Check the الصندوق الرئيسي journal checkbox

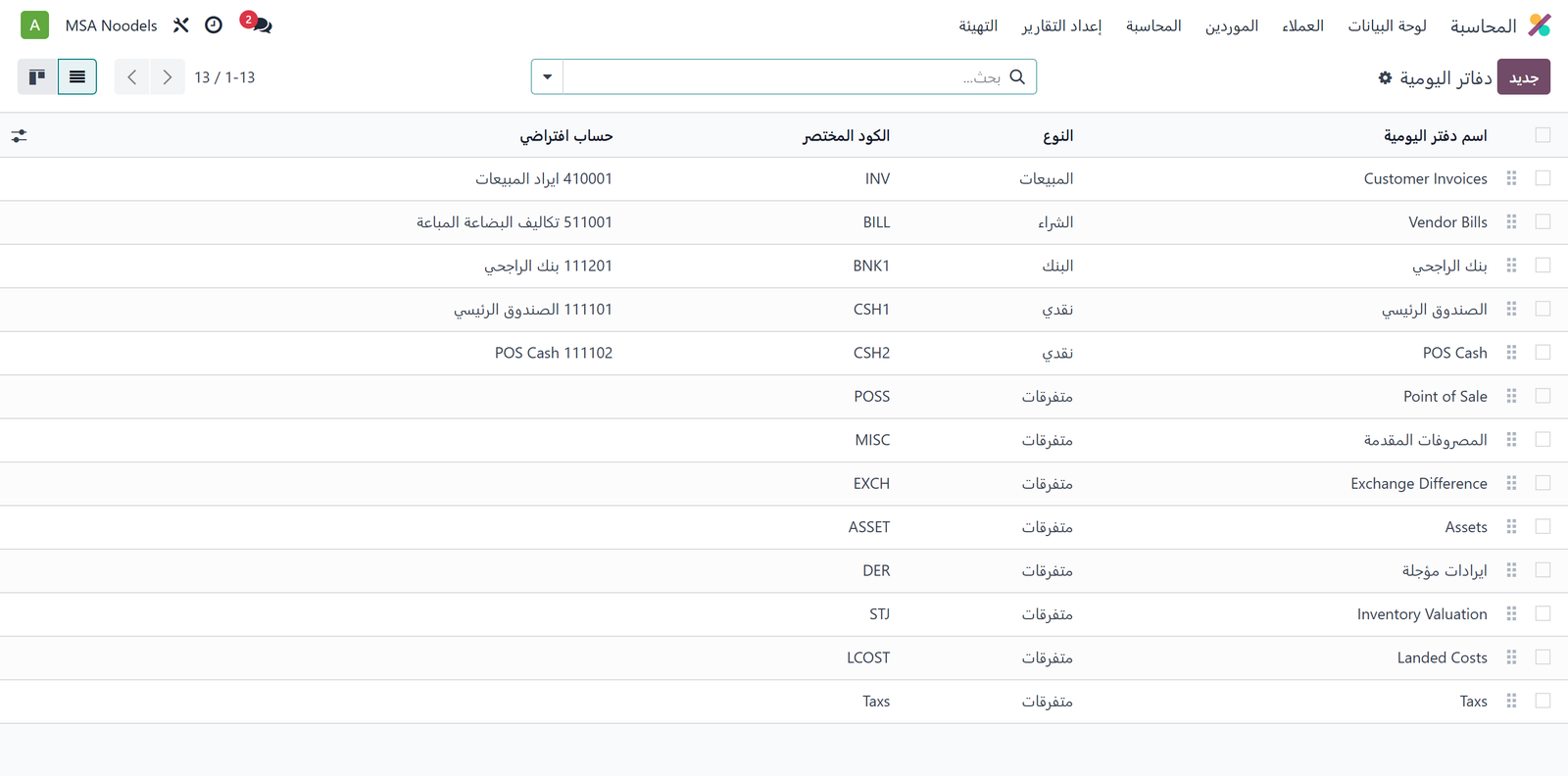coord(1543,309)
